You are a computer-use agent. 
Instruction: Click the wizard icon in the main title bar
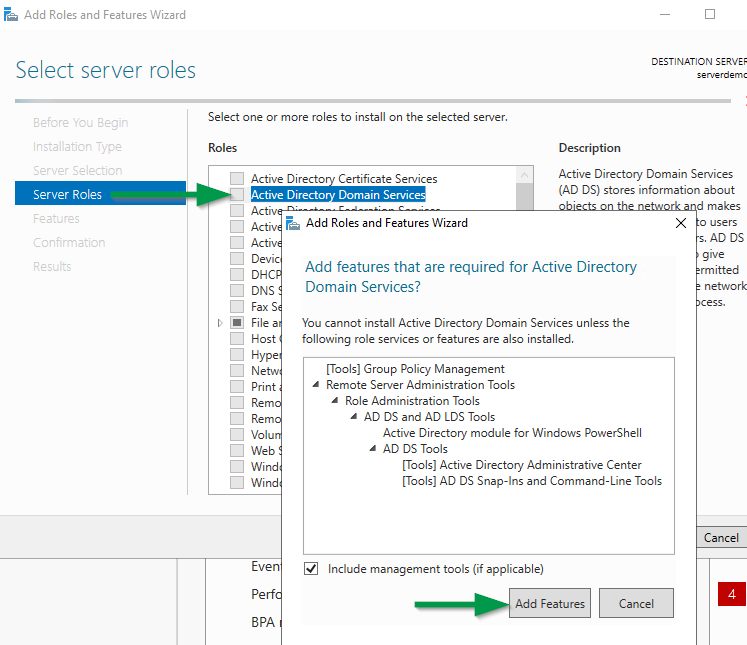[11, 15]
